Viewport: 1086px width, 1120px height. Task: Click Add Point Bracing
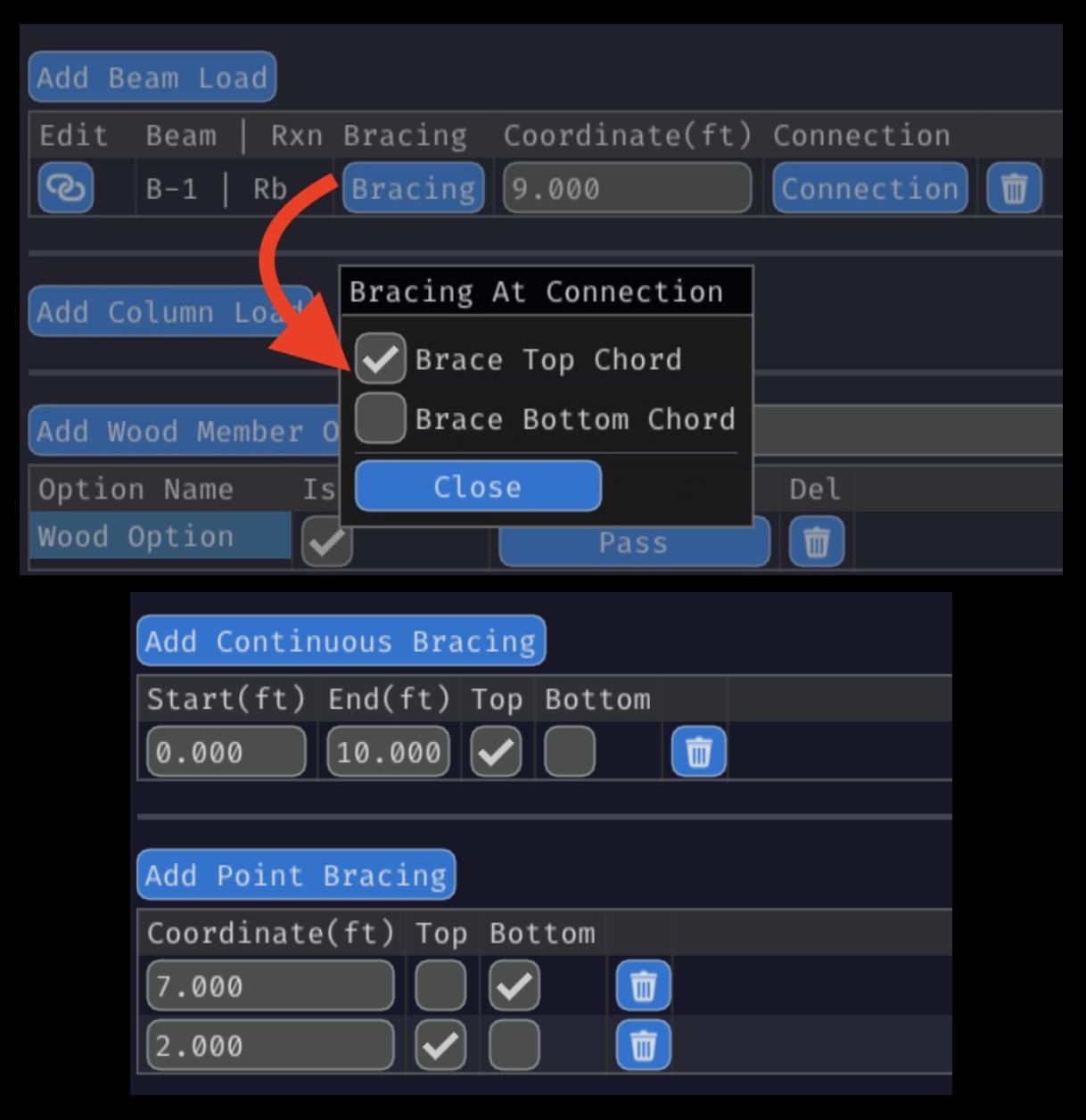coord(296,875)
